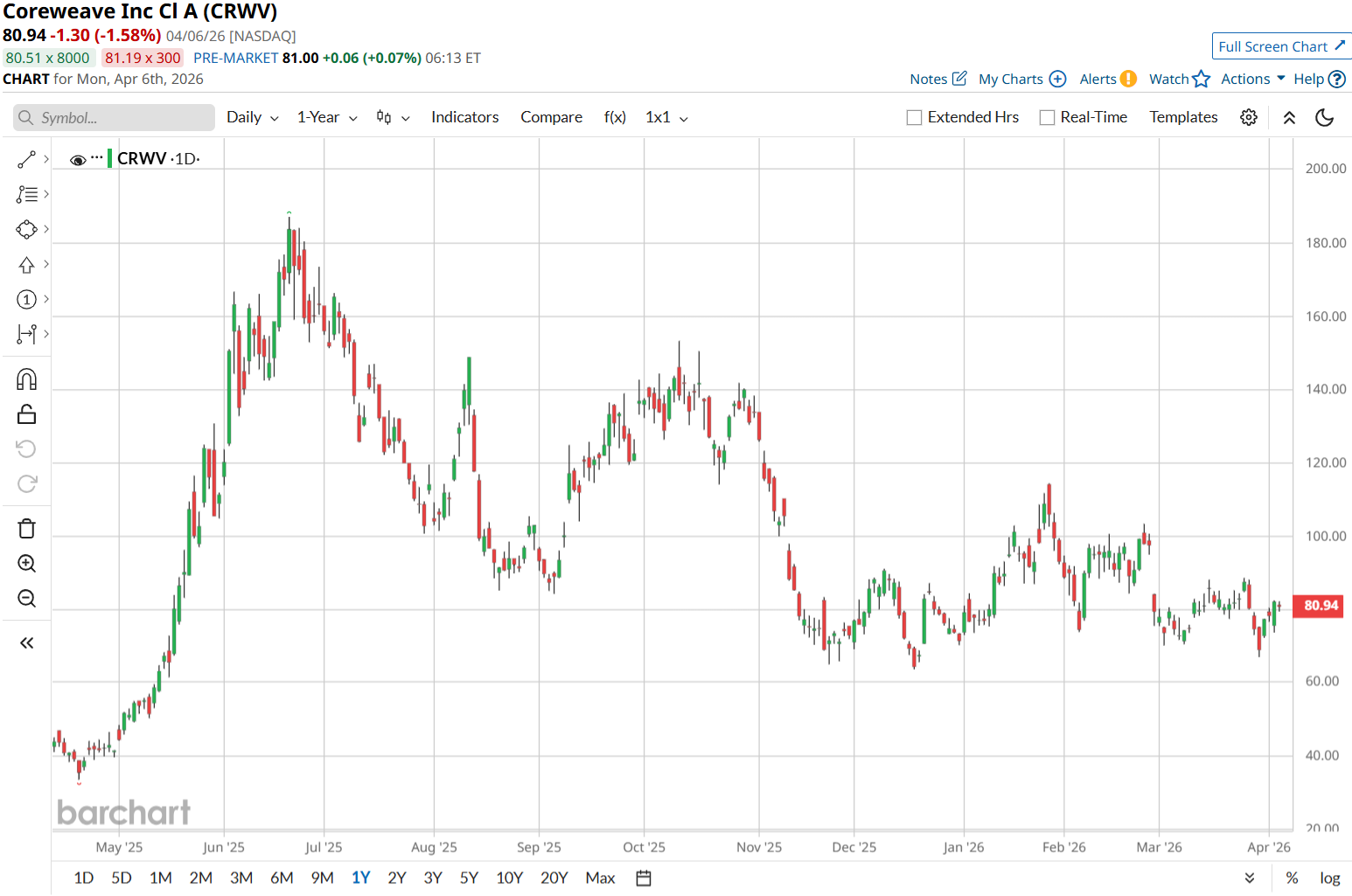Select the trend line drawing tool
The image size is (1352, 896).
26,159
